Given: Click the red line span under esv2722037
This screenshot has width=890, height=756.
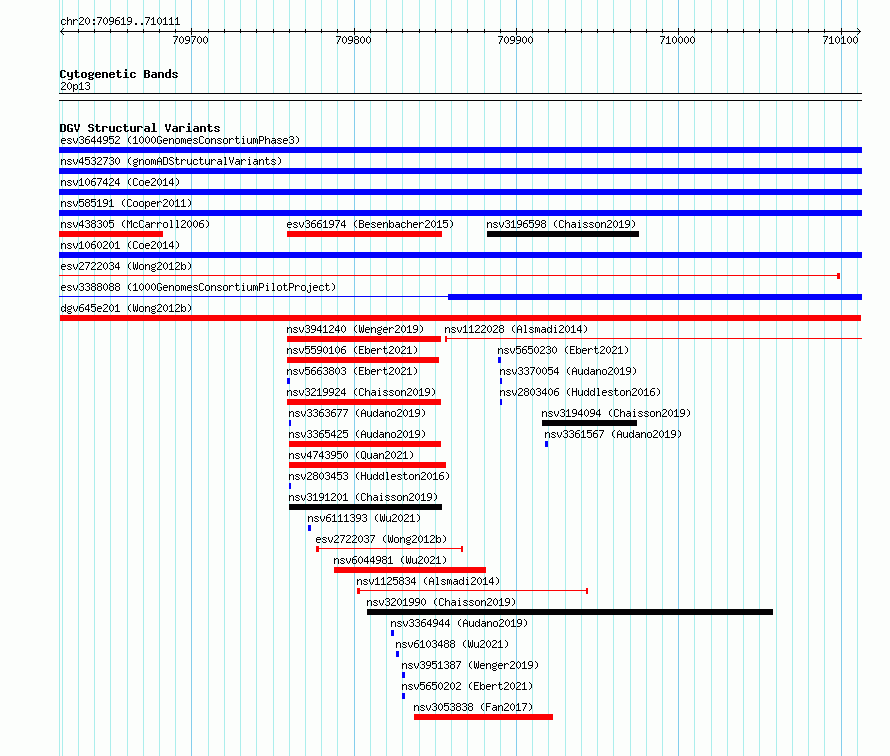Looking at the screenshot, I should click(390, 549).
